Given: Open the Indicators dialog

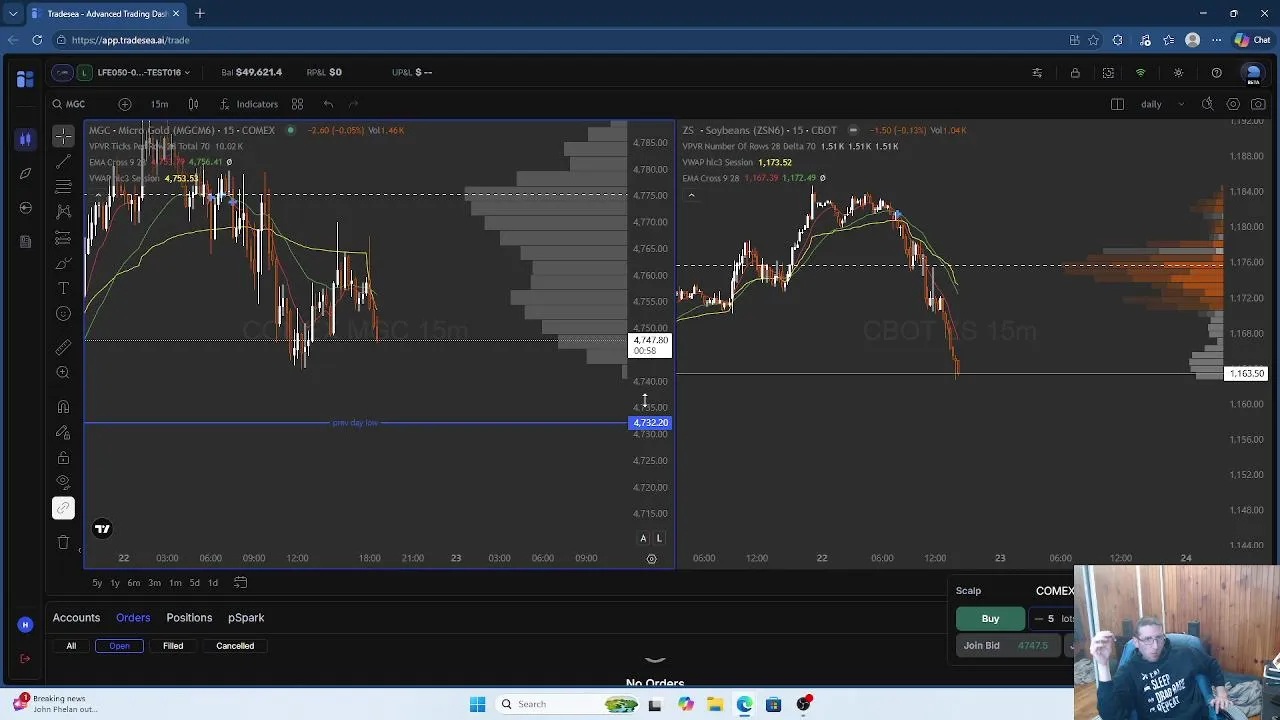Looking at the screenshot, I should pos(249,104).
